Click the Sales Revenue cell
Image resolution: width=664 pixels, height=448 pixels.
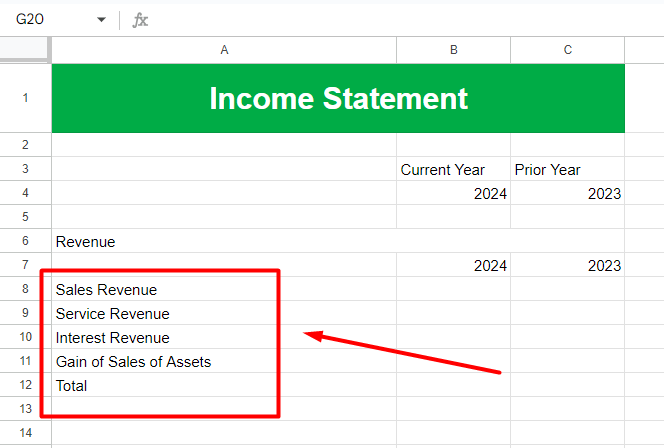pyautogui.click(x=224, y=289)
